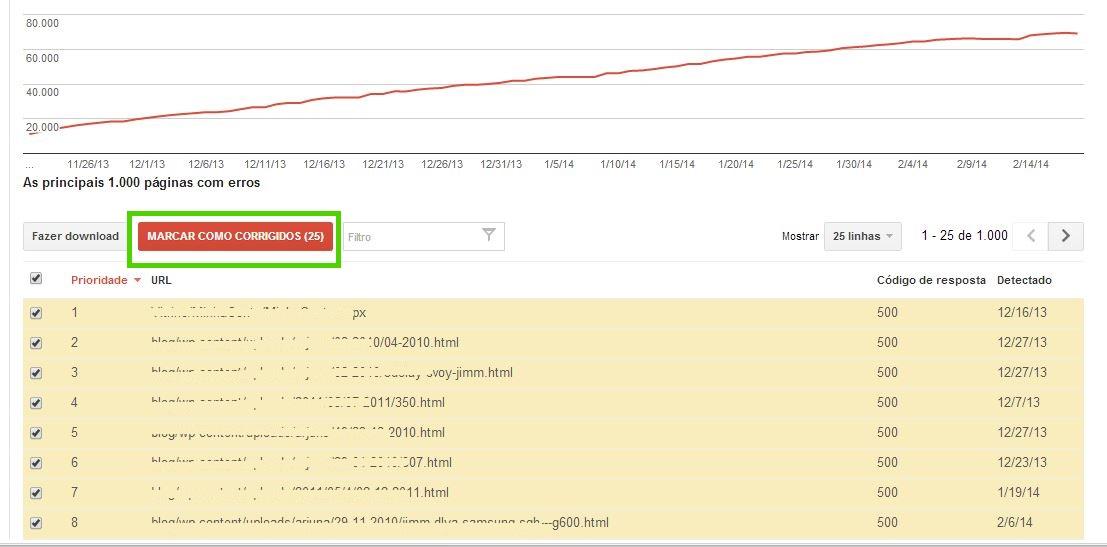Open the 25 linhas rows dropdown

pos(862,236)
